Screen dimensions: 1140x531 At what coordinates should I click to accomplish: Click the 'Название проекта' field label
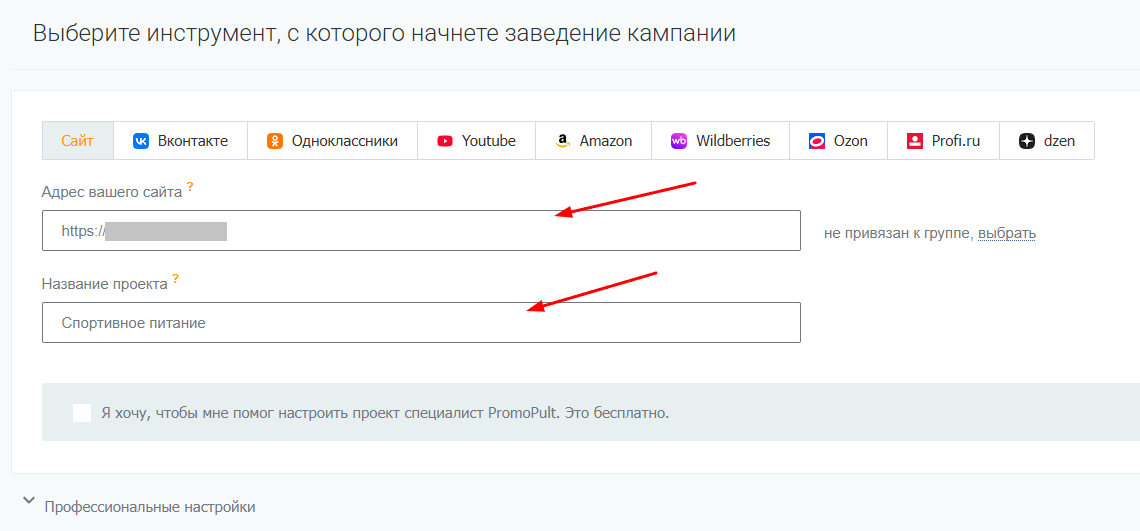coord(104,284)
